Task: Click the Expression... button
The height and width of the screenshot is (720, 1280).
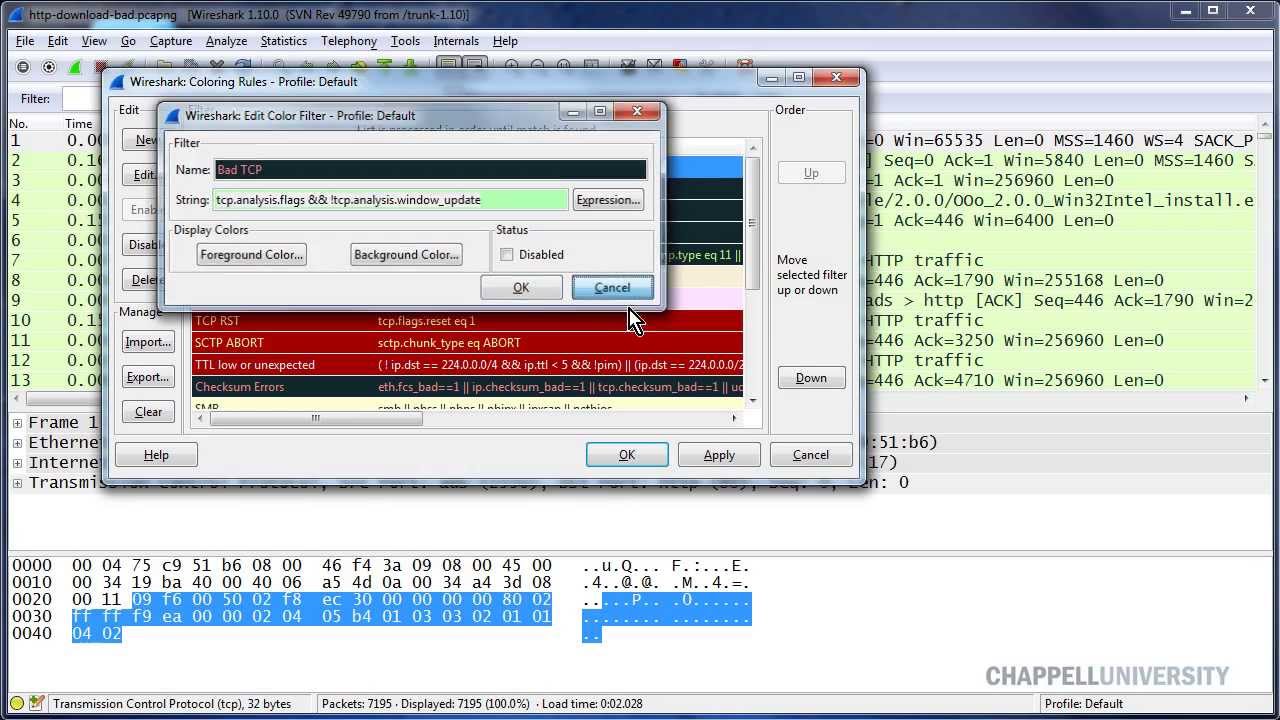Action: (x=608, y=200)
